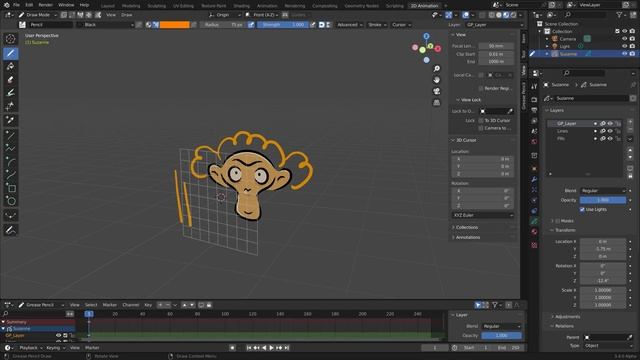Click the Zoom view magnifier gizmo
640x360 pixels.
click(437, 69)
